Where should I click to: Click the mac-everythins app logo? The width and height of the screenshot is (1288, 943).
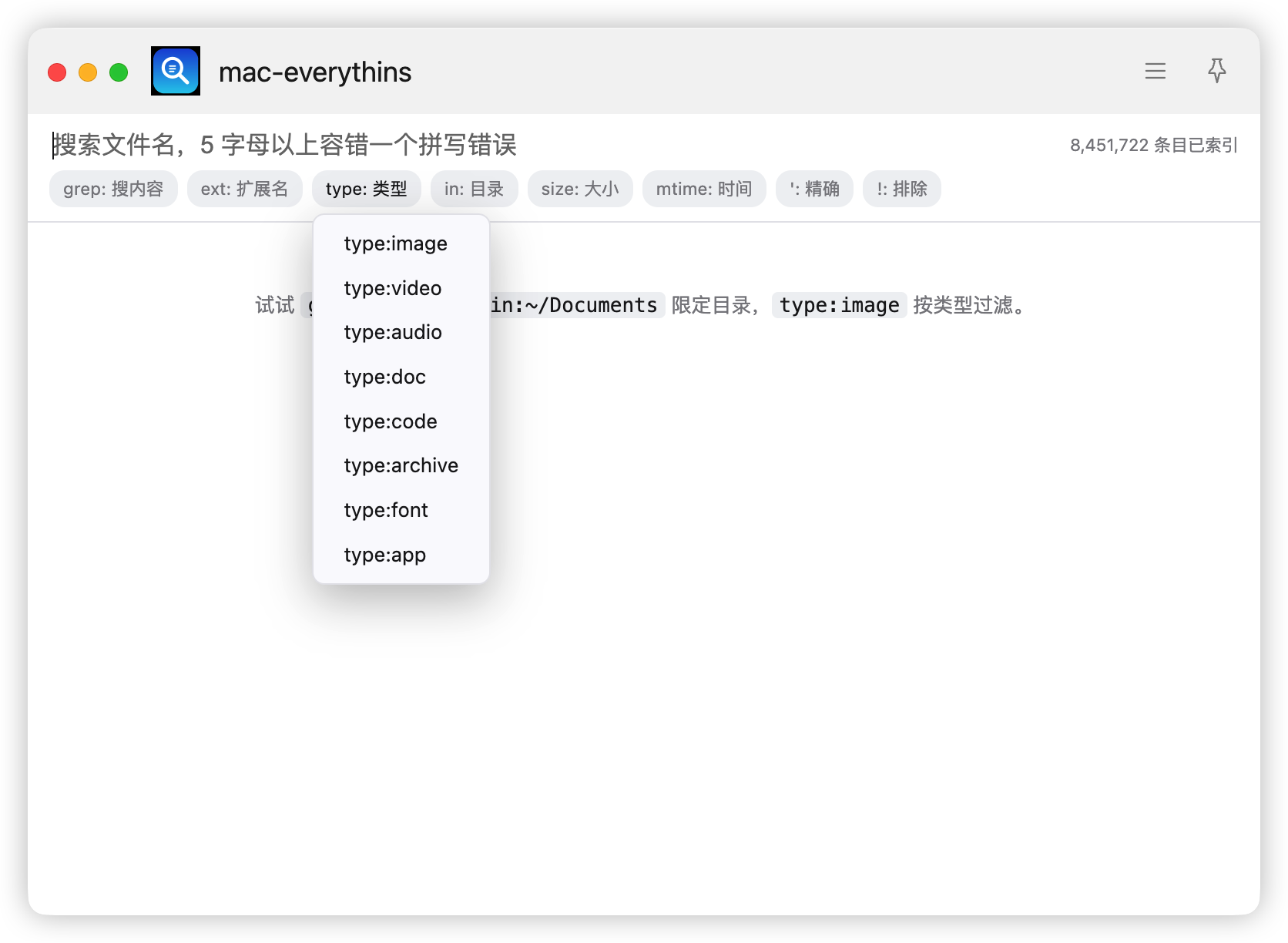(x=176, y=71)
